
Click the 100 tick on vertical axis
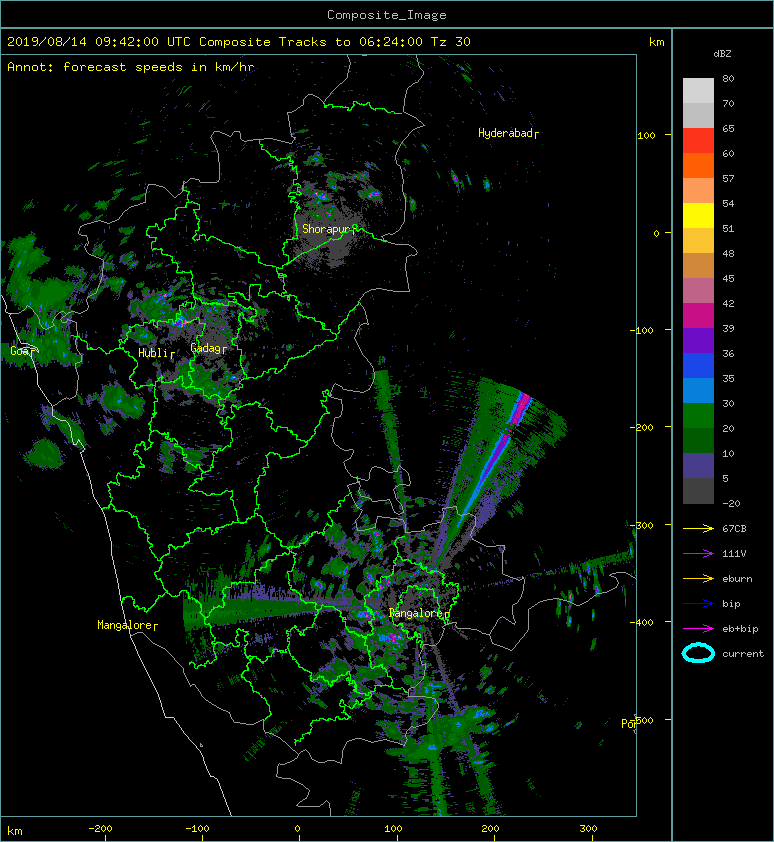[x=646, y=135]
